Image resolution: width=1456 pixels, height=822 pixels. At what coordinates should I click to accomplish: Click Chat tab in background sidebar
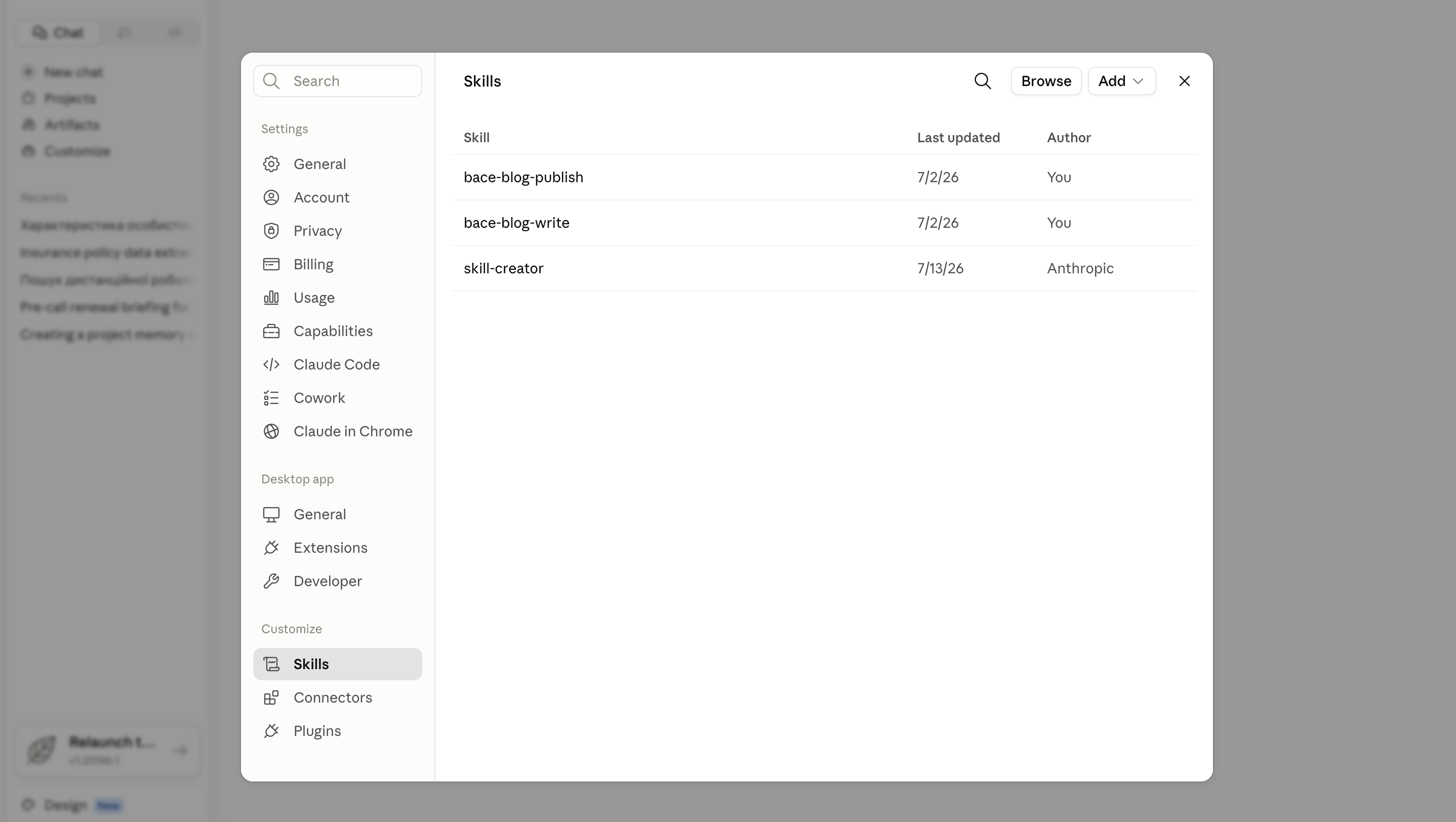click(x=58, y=32)
